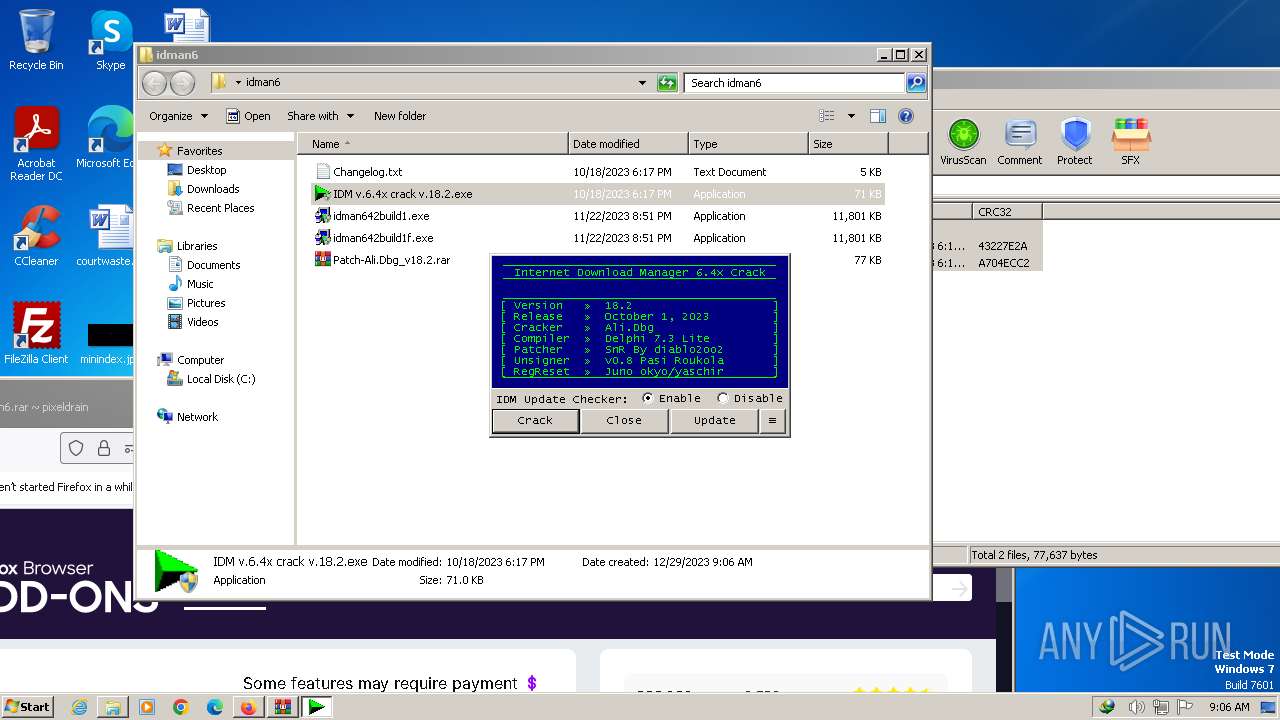Viewport: 1280px width, 720px height.
Task: Sort WinRAR list by CRC32 column
Action: pyautogui.click(x=1007, y=212)
